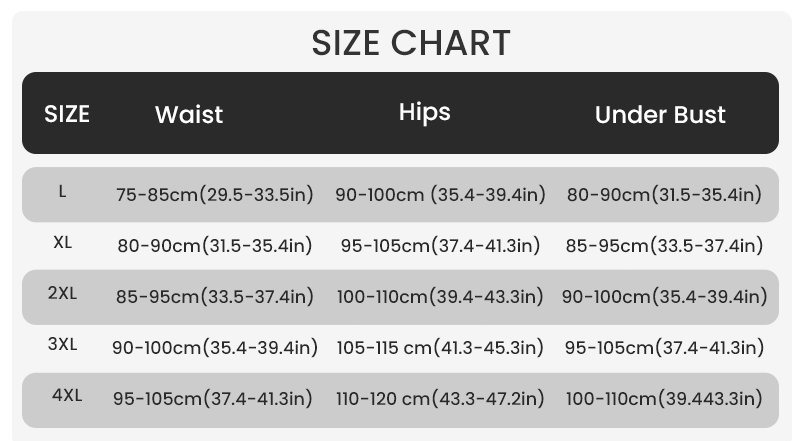Select L hips value 90-100cm

[440, 194]
